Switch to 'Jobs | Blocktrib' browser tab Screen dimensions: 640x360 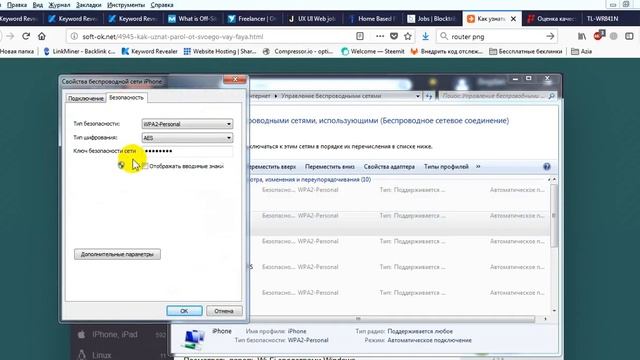pos(433,19)
